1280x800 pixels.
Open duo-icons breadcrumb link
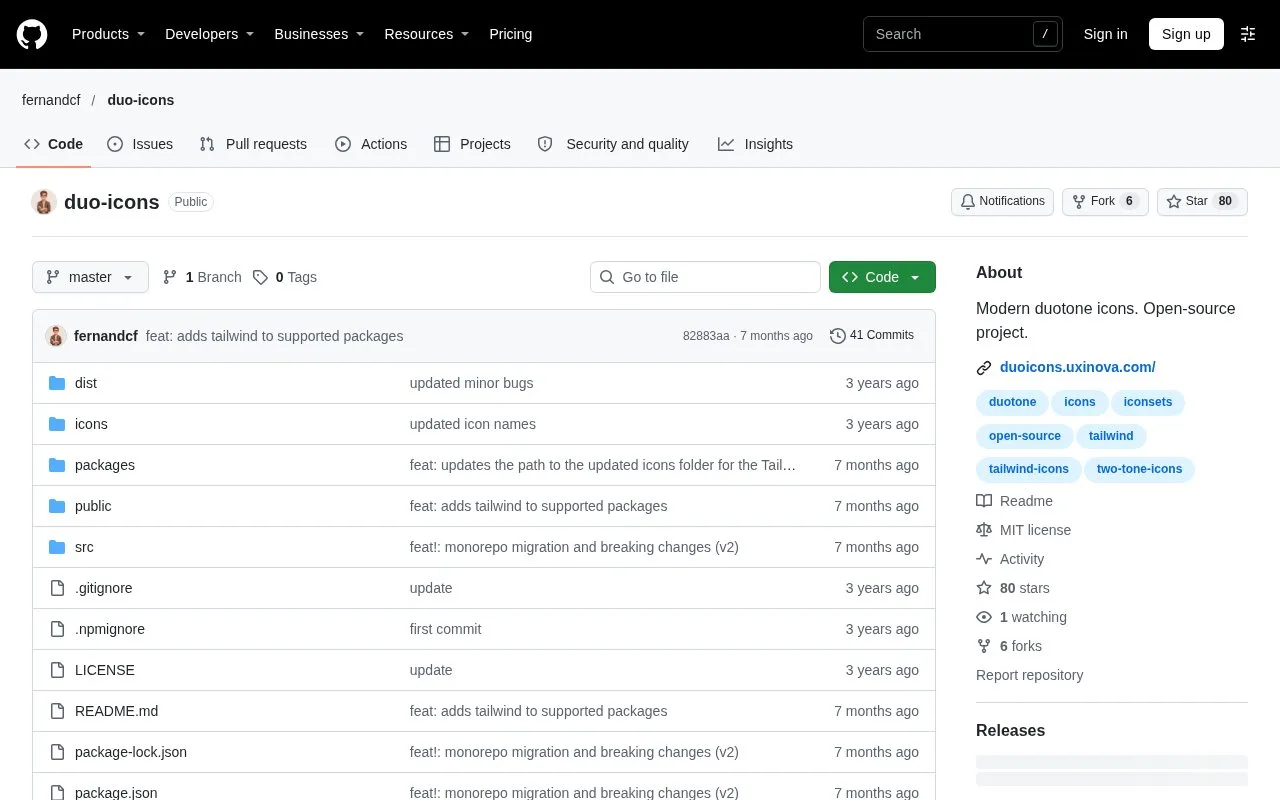click(x=141, y=100)
